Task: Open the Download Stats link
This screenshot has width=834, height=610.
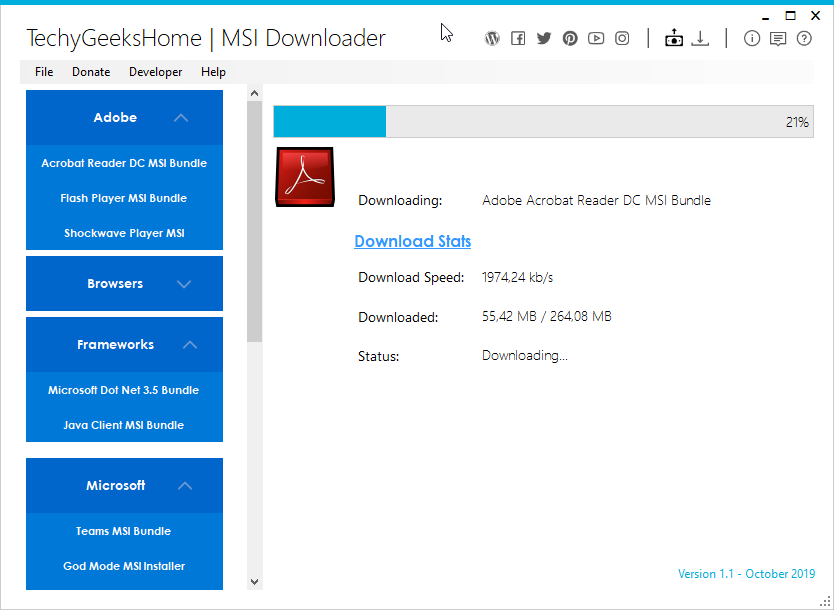Action: click(413, 241)
